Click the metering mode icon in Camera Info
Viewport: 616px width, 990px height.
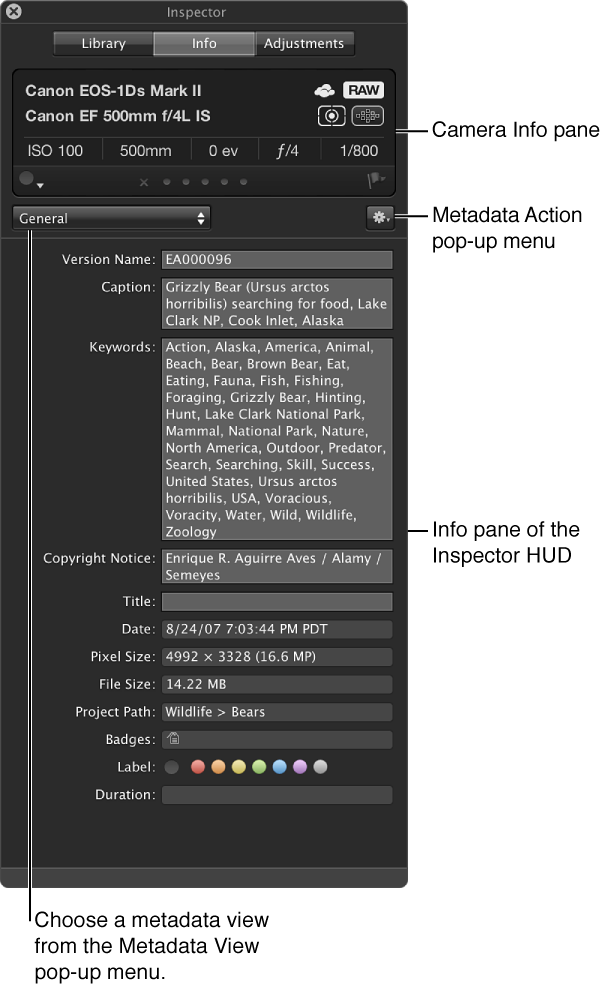point(331,116)
